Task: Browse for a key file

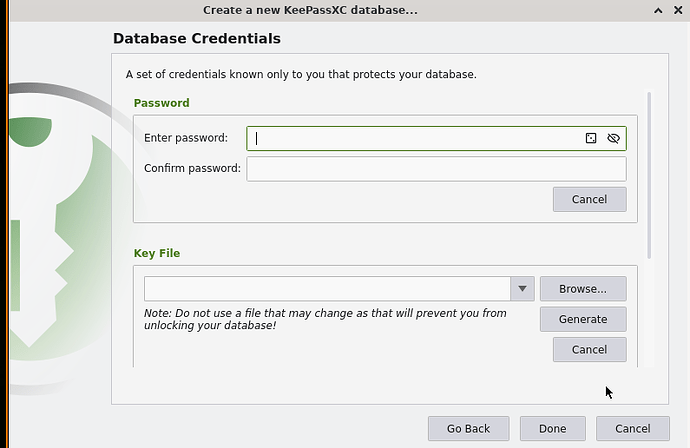Action: click(582, 289)
